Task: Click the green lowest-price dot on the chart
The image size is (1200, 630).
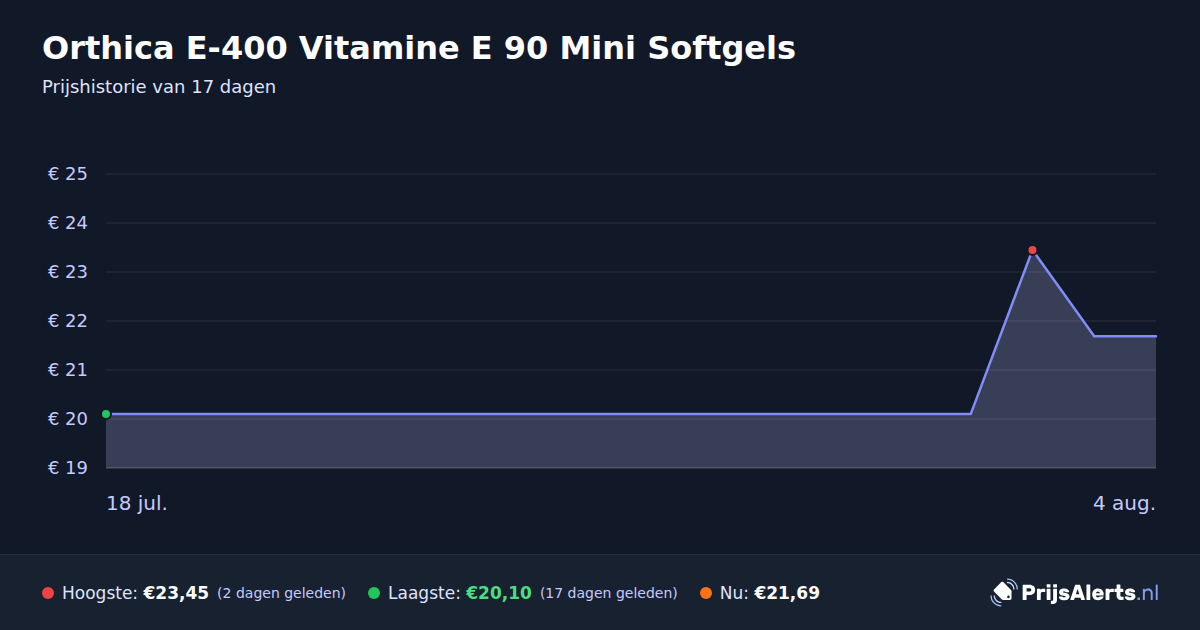Action: 106,414
